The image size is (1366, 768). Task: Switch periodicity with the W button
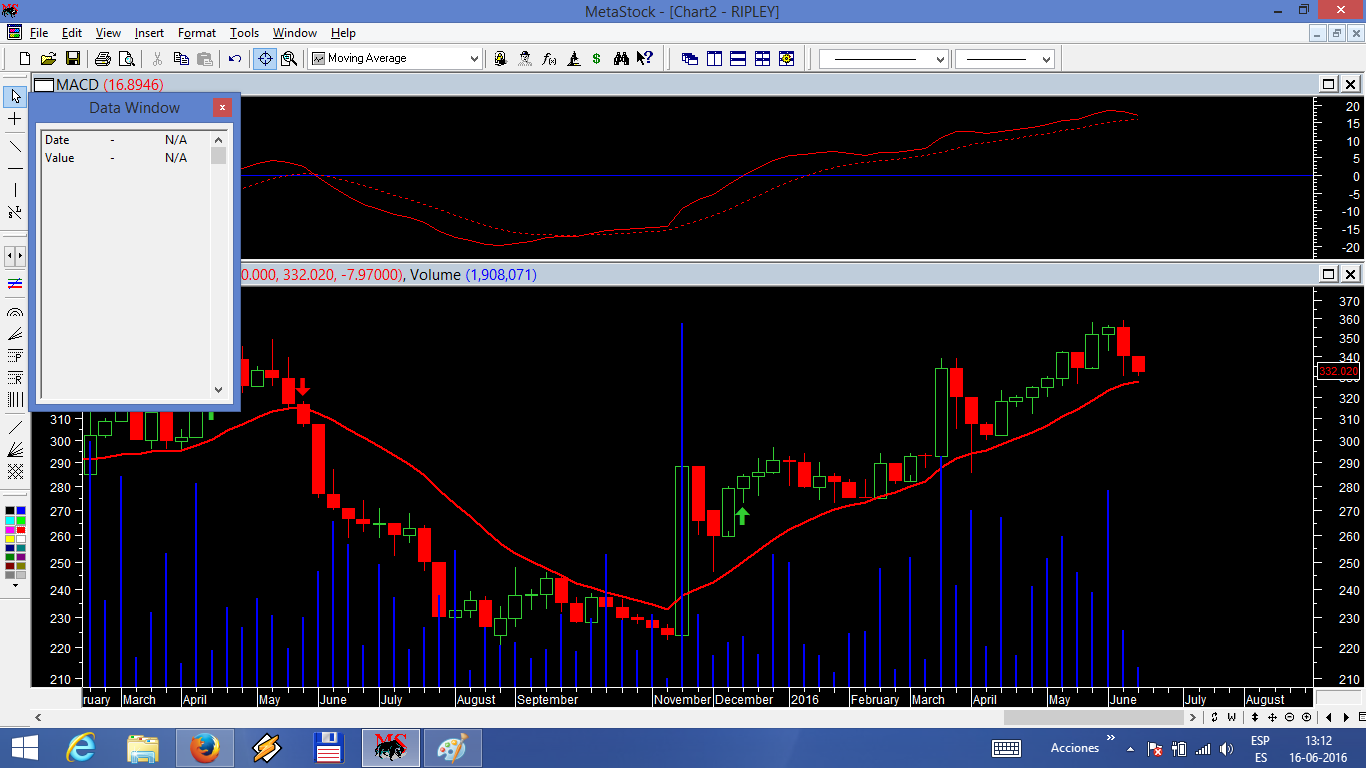pos(1231,717)
